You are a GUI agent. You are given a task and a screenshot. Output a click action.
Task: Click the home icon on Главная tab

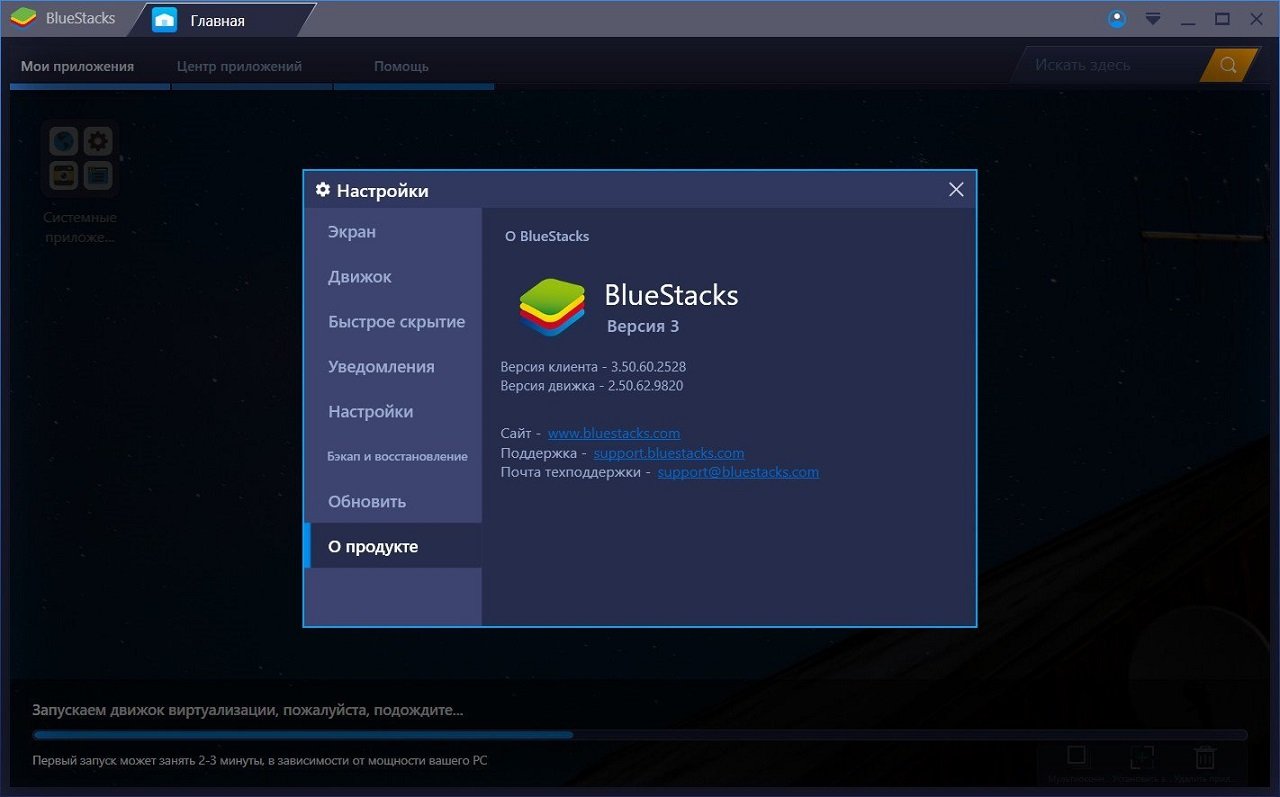pos(164,20)
